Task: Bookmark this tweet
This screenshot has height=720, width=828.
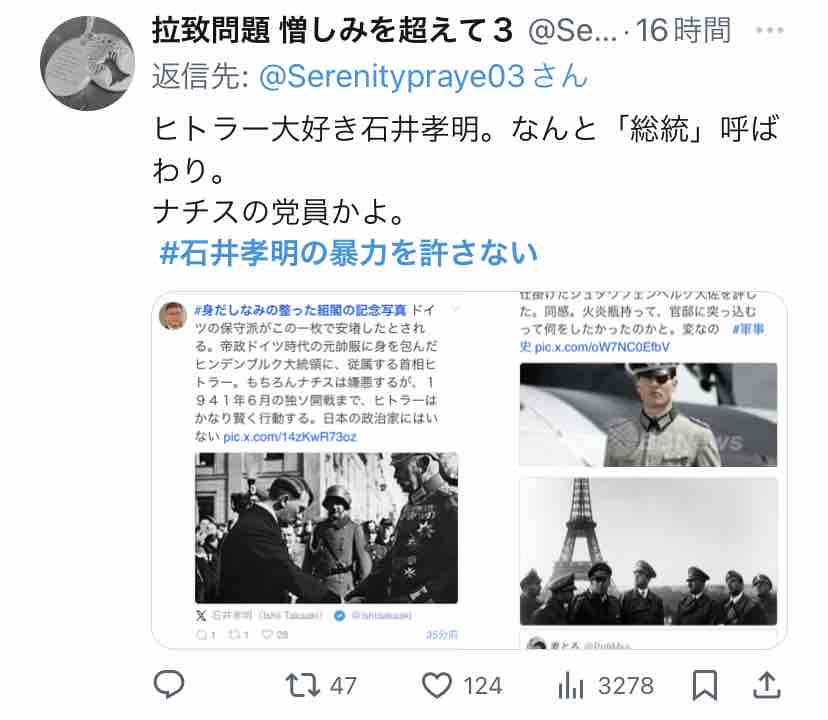Action: (705, 685)
